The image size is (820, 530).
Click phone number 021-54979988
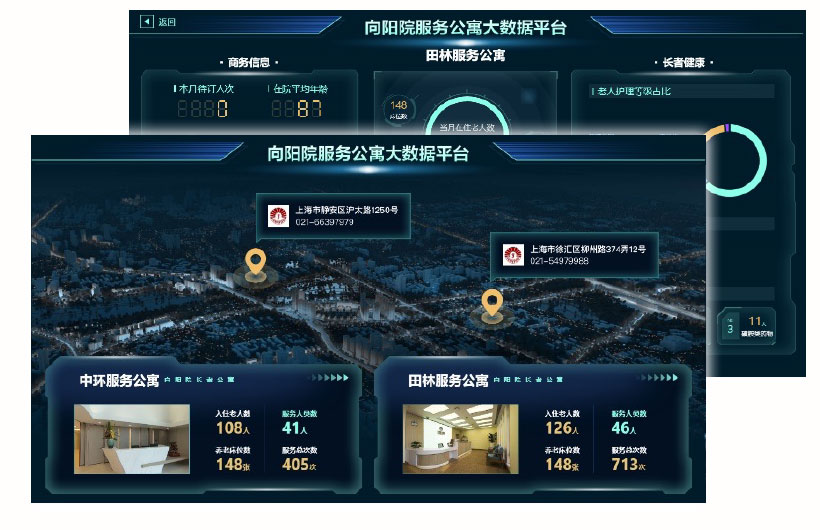coord(558,261)
